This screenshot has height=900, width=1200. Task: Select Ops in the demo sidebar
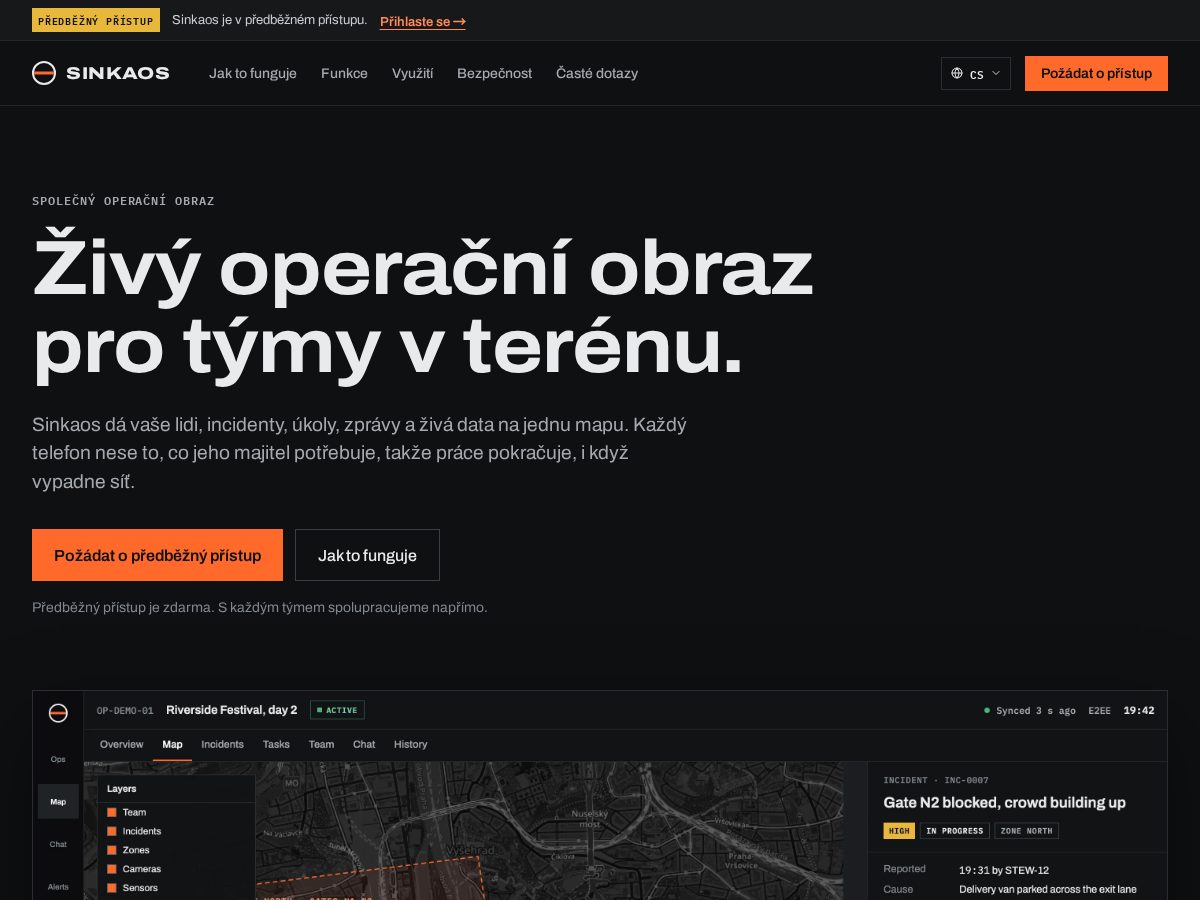point(58,759)
